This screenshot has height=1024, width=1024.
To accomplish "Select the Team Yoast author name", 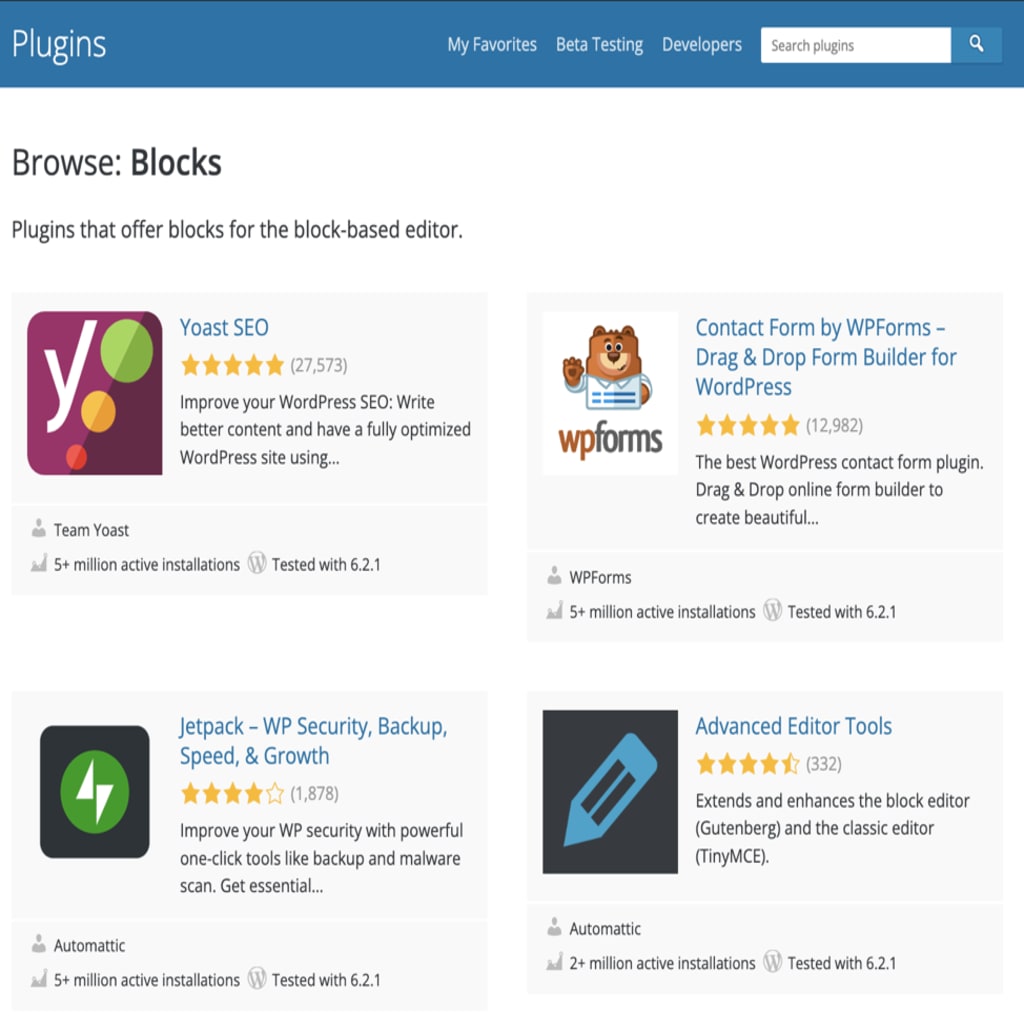I will [91, 530].
